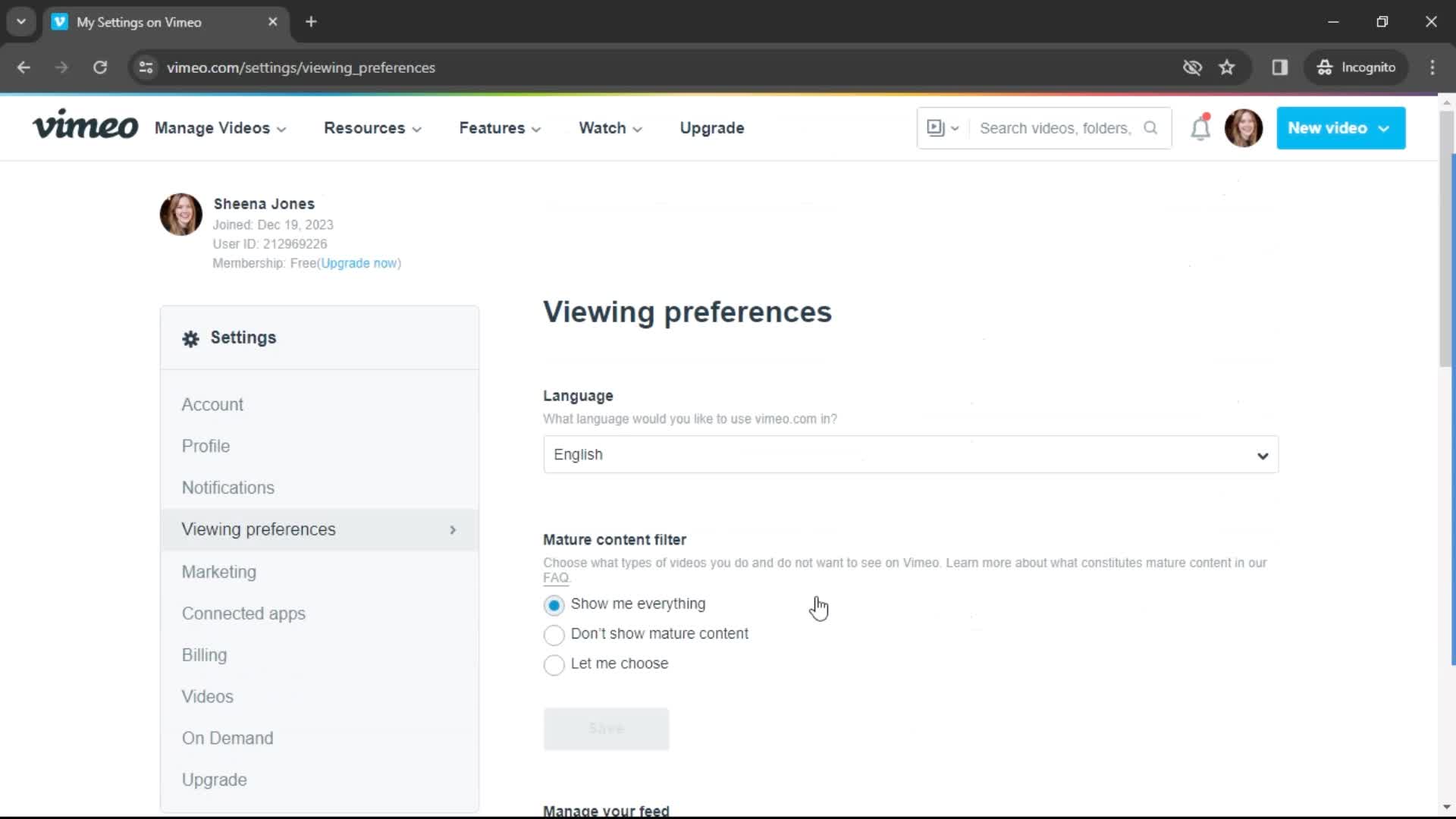Click the search input field
Viewport: 1456px width, 819px height.
tap(1057, 127)
